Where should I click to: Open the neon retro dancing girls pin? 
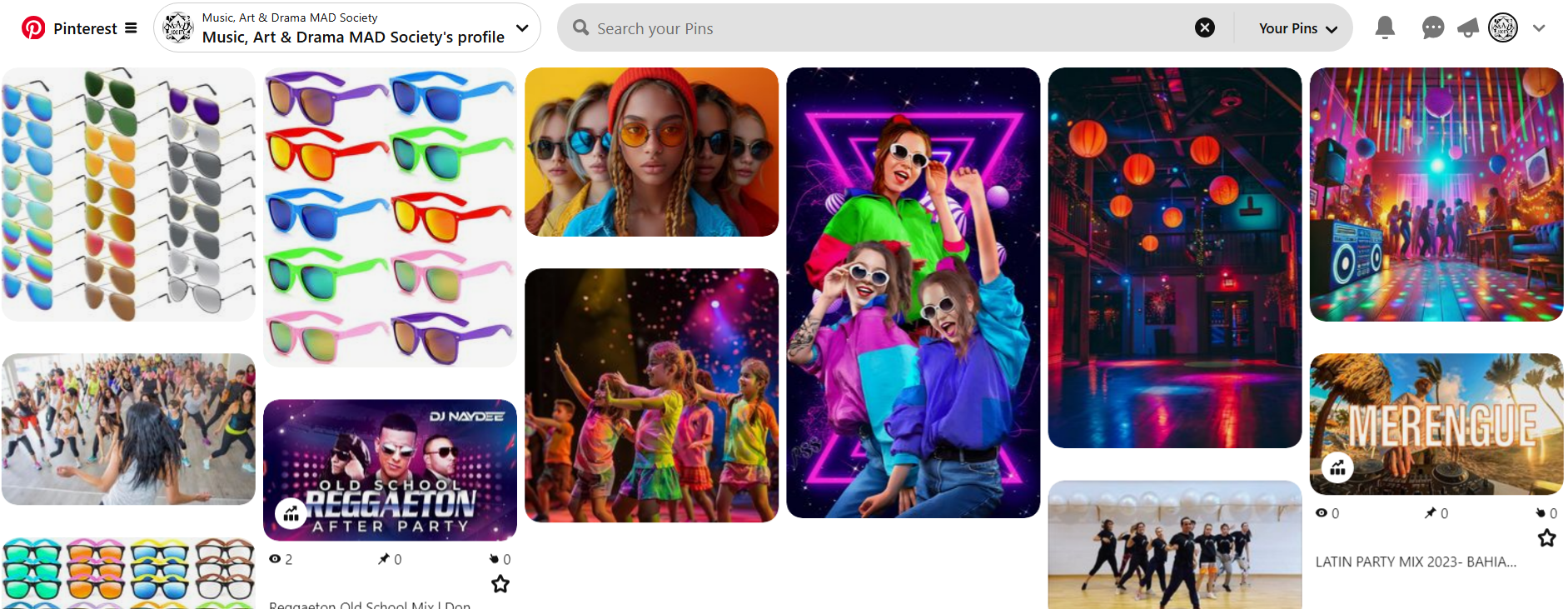click(913, 292)
